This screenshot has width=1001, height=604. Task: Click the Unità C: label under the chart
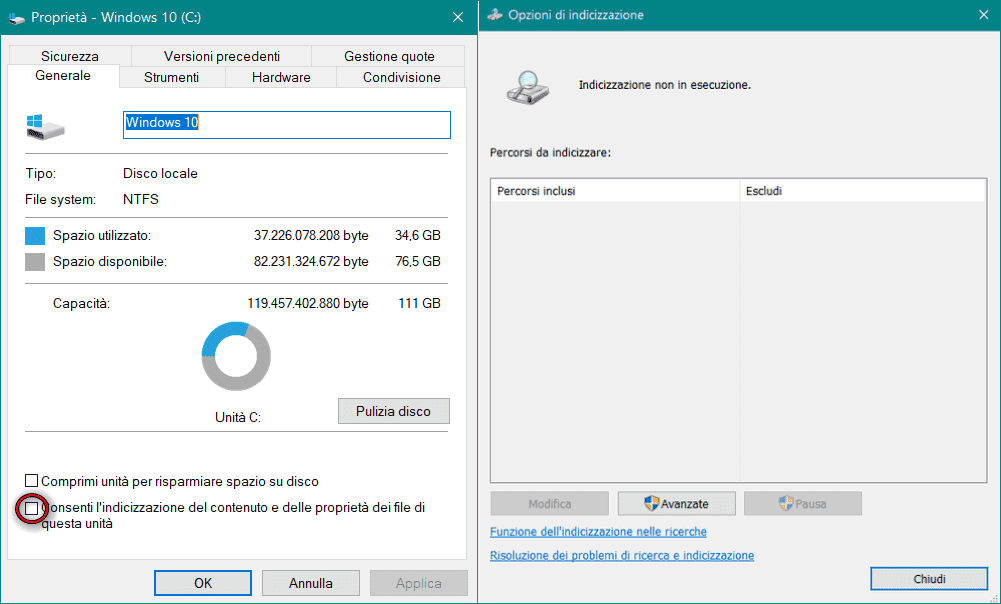coord(237,418)
